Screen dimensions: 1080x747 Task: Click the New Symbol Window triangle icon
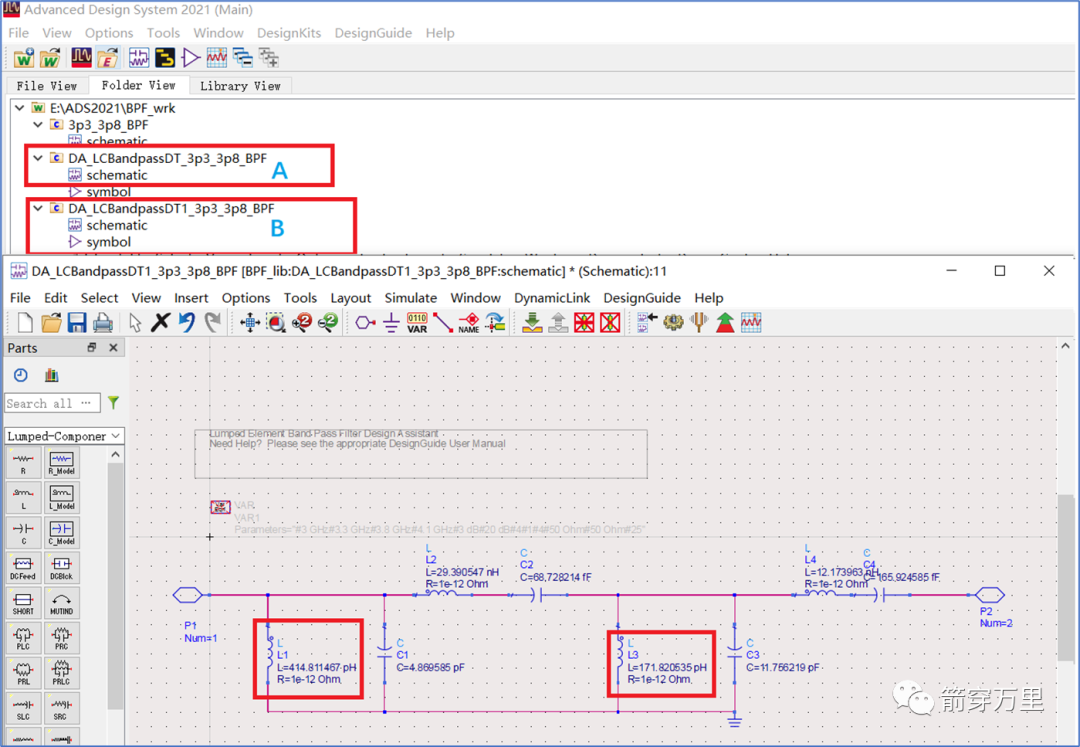[x=191, y=59]
